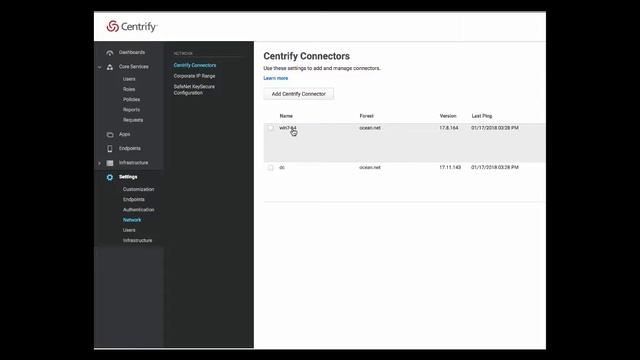The width and height of the screenshot is (640, 360).
Task: Go to the Apps section
Action: pos(124,134)
